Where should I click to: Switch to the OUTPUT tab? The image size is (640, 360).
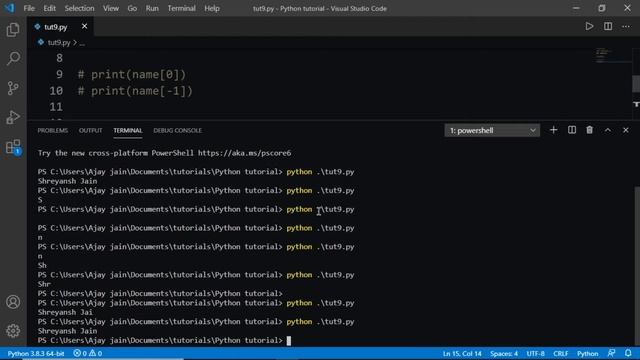click(91, 131)
